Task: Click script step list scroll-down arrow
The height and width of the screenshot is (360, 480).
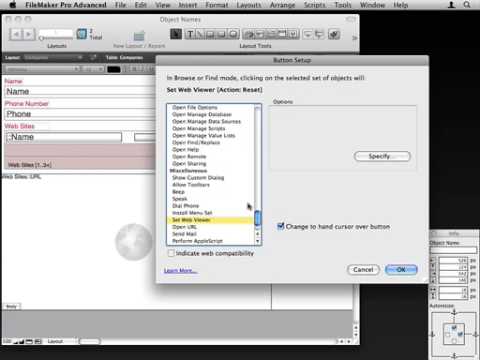Action: click(257, 241)
